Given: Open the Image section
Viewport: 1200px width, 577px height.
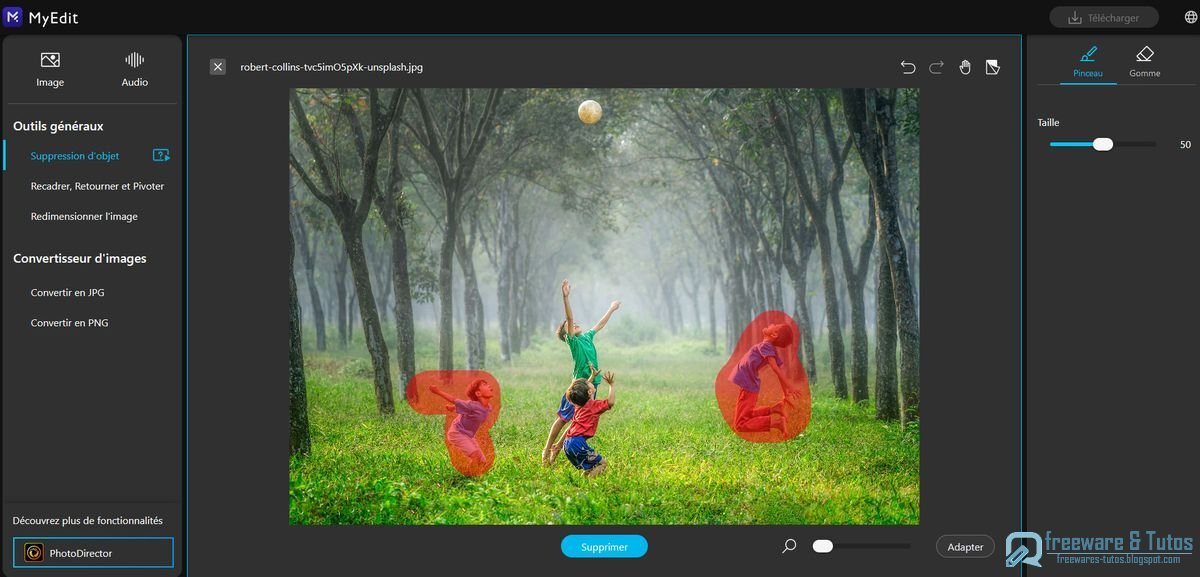Looking at the screenshot, I should point(50,68).
